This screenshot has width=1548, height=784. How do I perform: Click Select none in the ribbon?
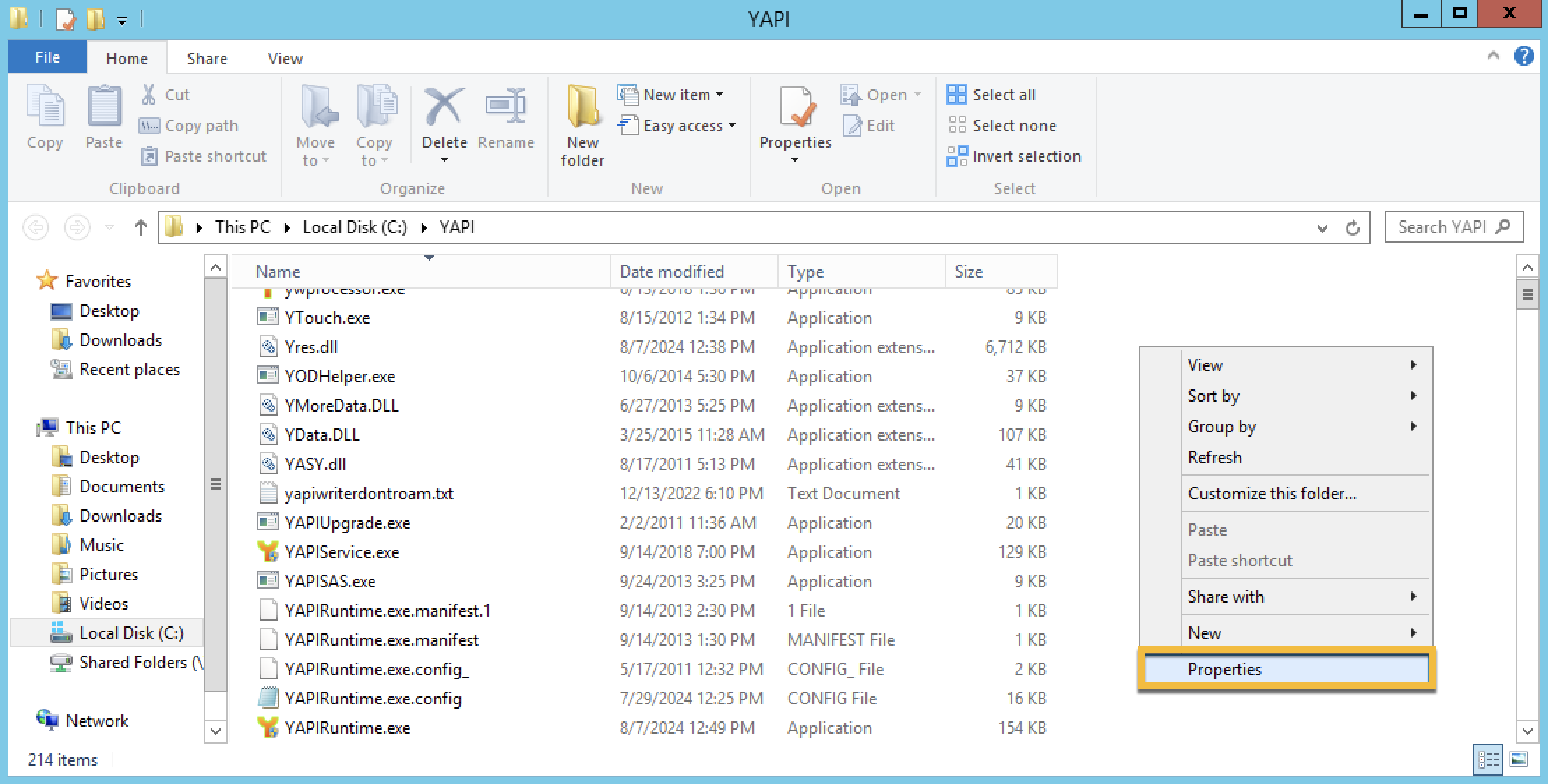[x=1002, y=126]
